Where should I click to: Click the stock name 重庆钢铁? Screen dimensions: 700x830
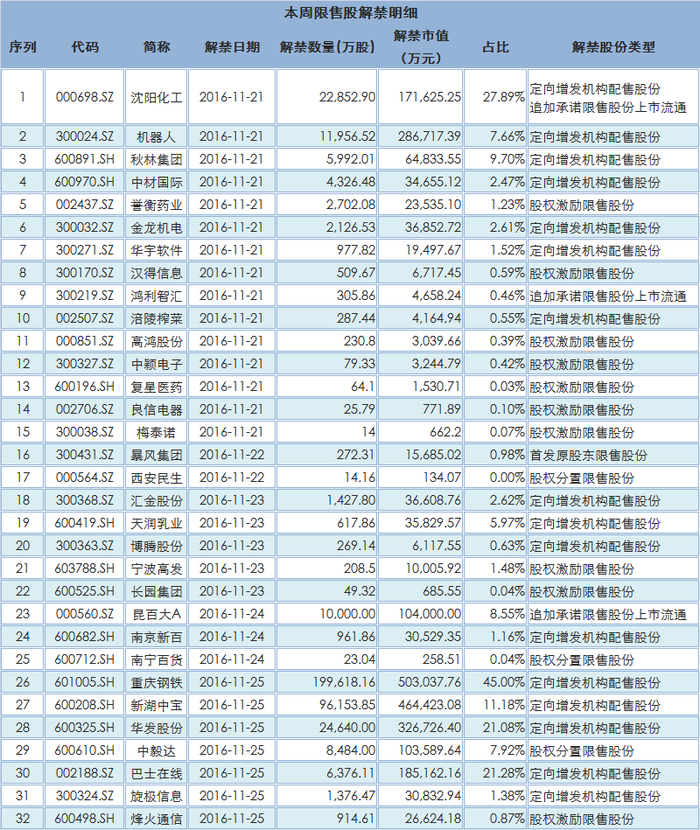[x=157, y=683]
